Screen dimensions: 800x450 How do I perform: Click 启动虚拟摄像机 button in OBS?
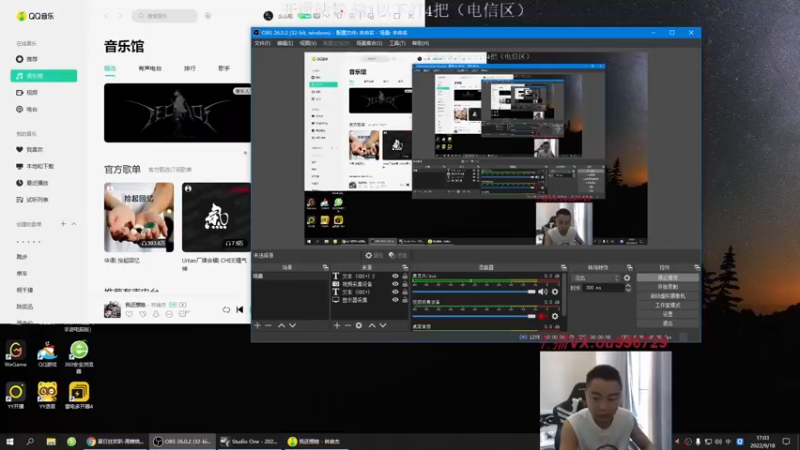(x=667, y=296)
